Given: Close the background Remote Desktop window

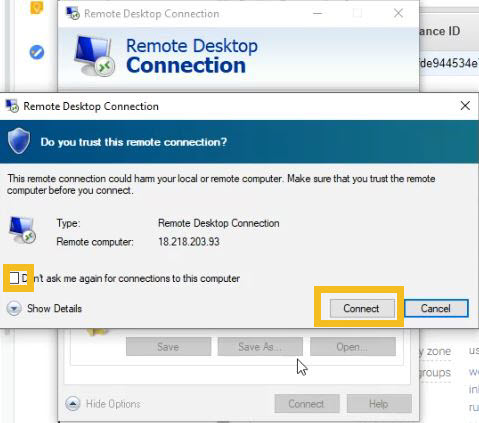Looking at the screenshot, I should (x=398, y=13).
